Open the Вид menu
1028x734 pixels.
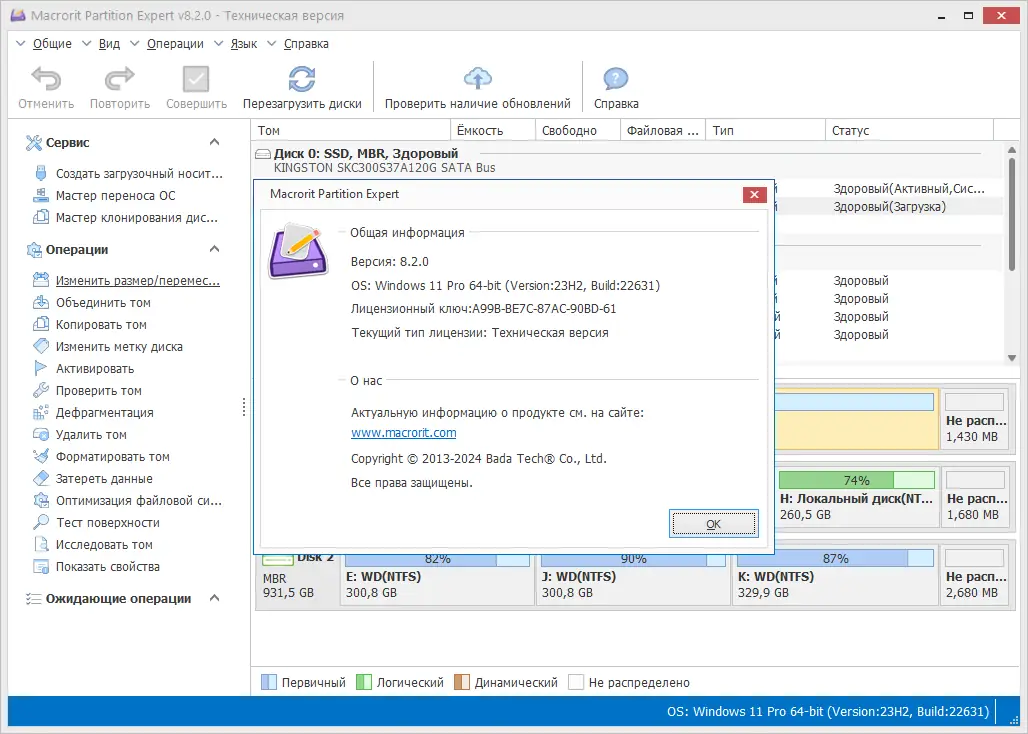[110, 43]
